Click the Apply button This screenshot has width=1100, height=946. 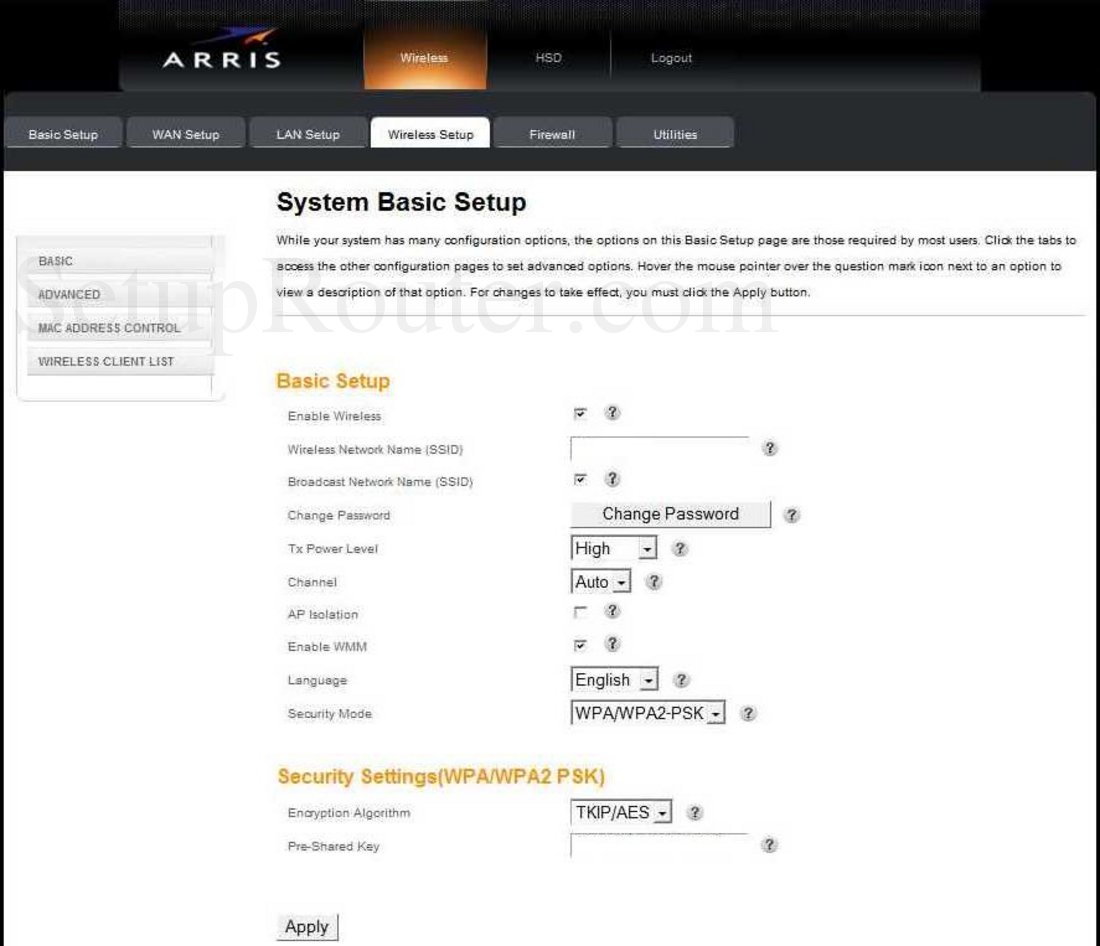click(x=307, y=927)
